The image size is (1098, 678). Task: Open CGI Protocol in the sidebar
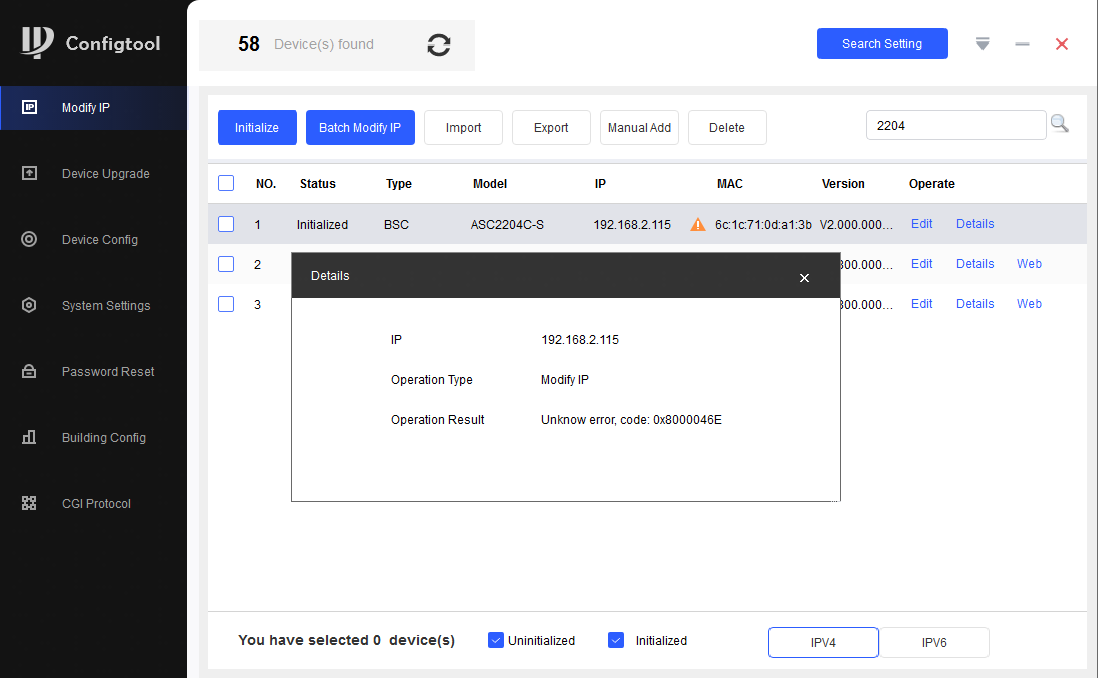pyautogui.click(x=96, y=504)
